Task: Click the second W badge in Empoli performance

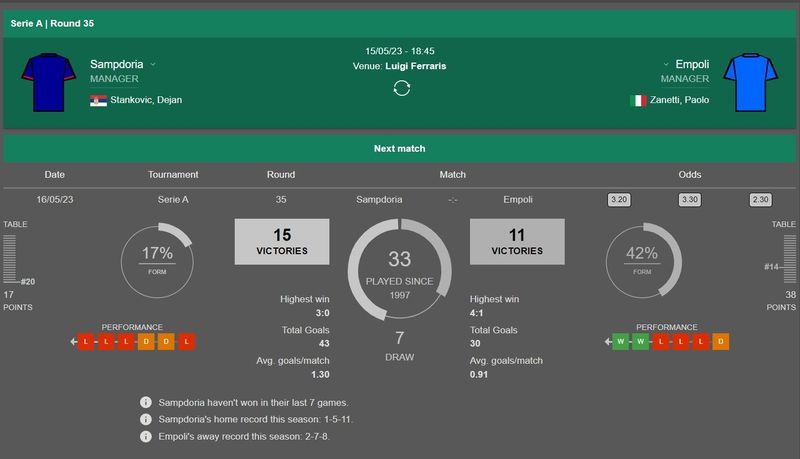Action: point(640,342)
